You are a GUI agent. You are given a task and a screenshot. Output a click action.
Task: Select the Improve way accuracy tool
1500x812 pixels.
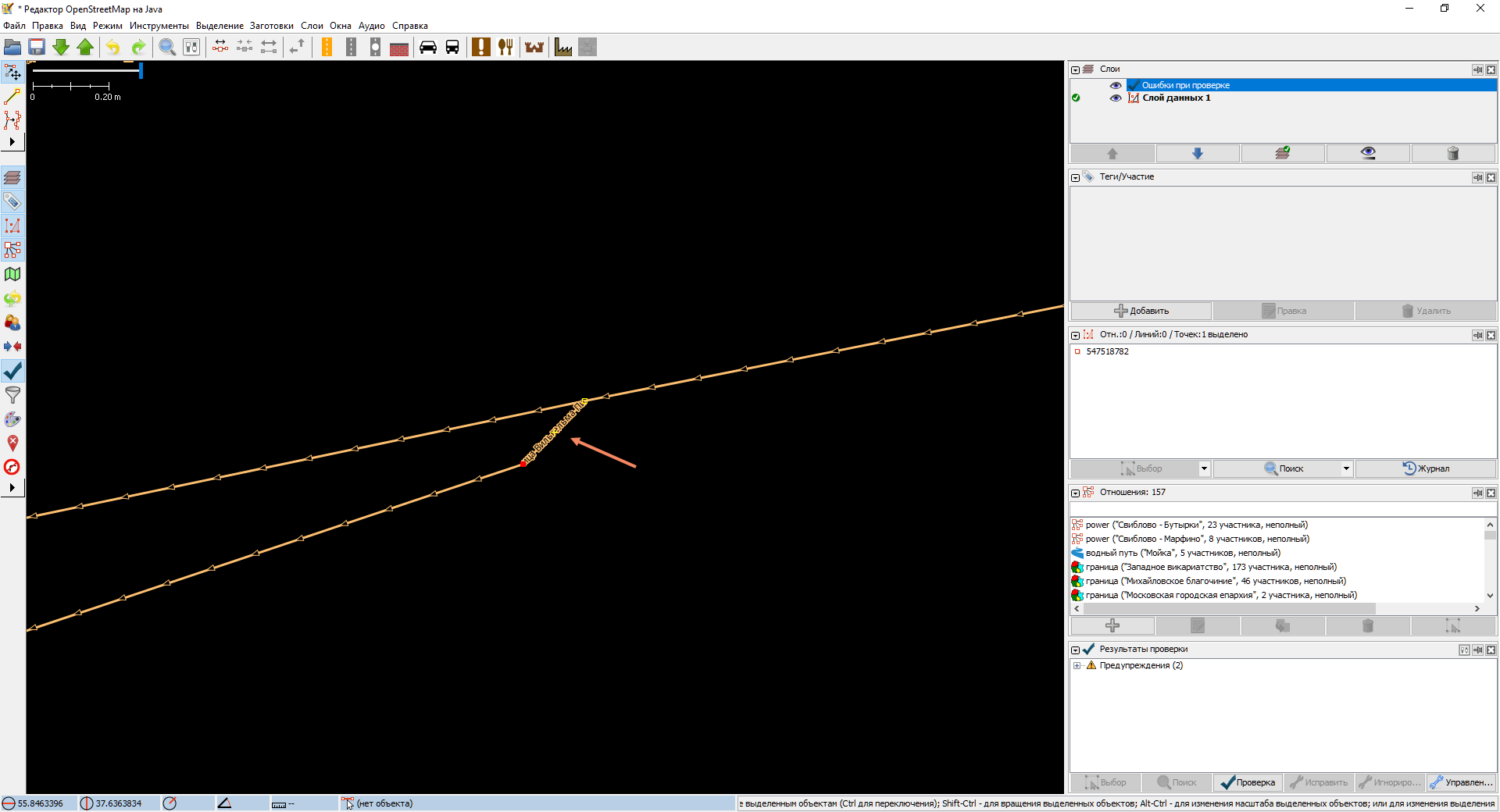[12, 119]
